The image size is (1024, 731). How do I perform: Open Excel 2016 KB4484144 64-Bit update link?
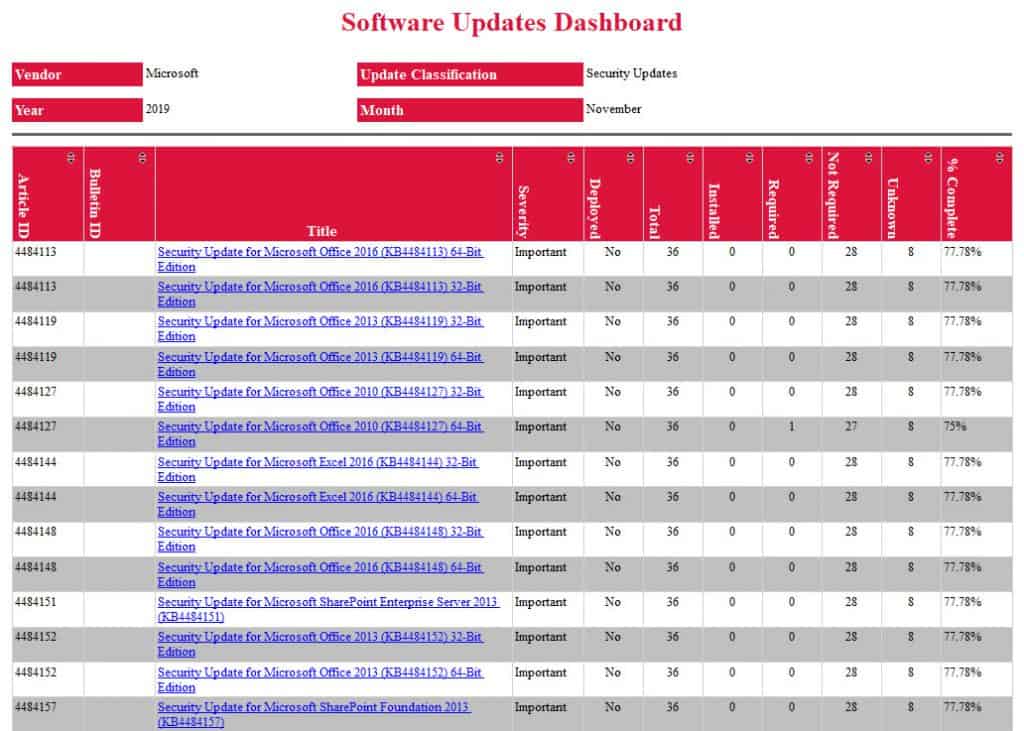point(318,504)
